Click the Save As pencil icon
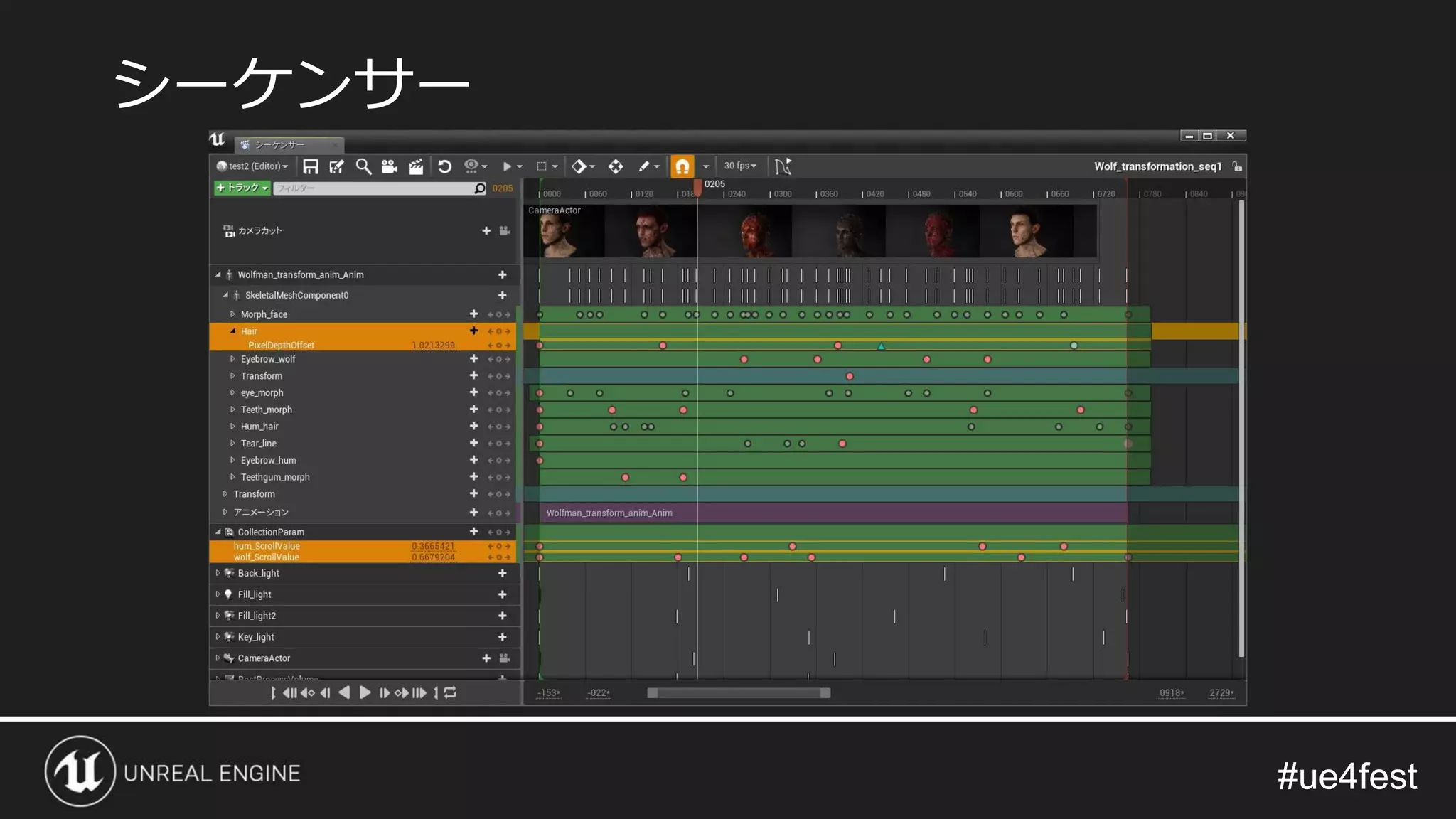The image size is (1456, 819). click(337, 166)
